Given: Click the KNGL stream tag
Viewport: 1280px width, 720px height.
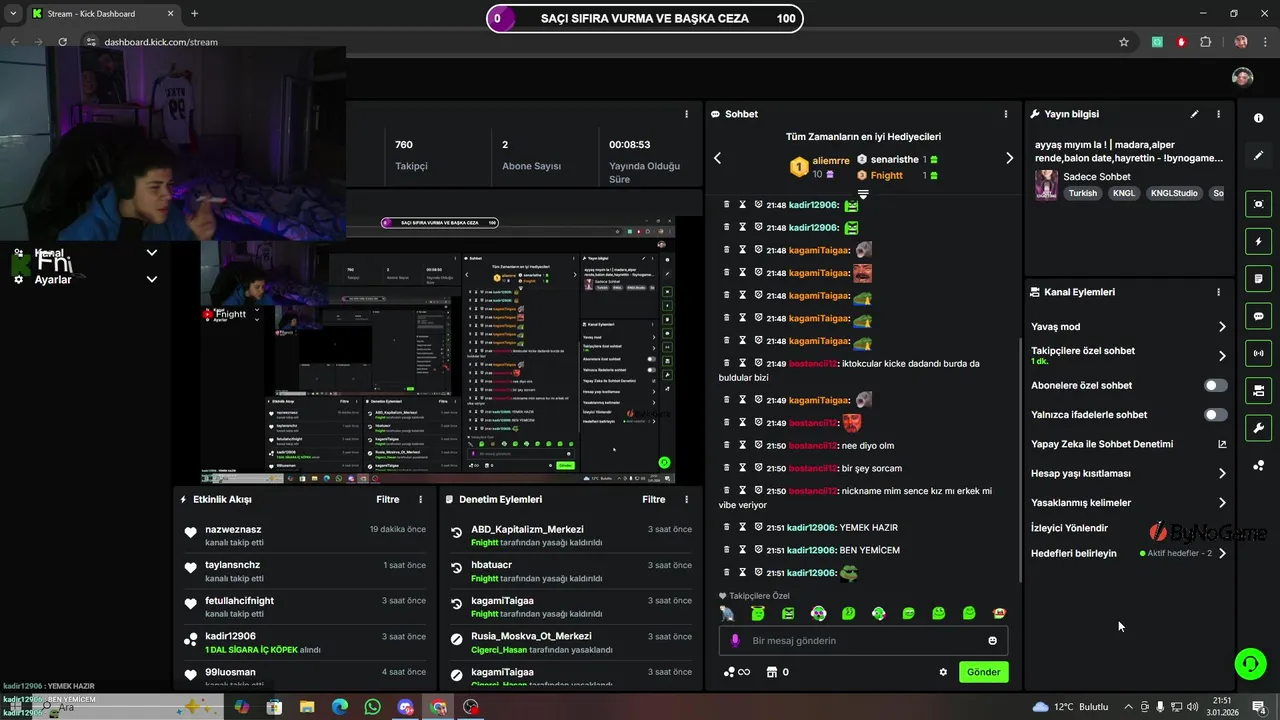Looking at the screenshot, I should [x=1124, y=193].
